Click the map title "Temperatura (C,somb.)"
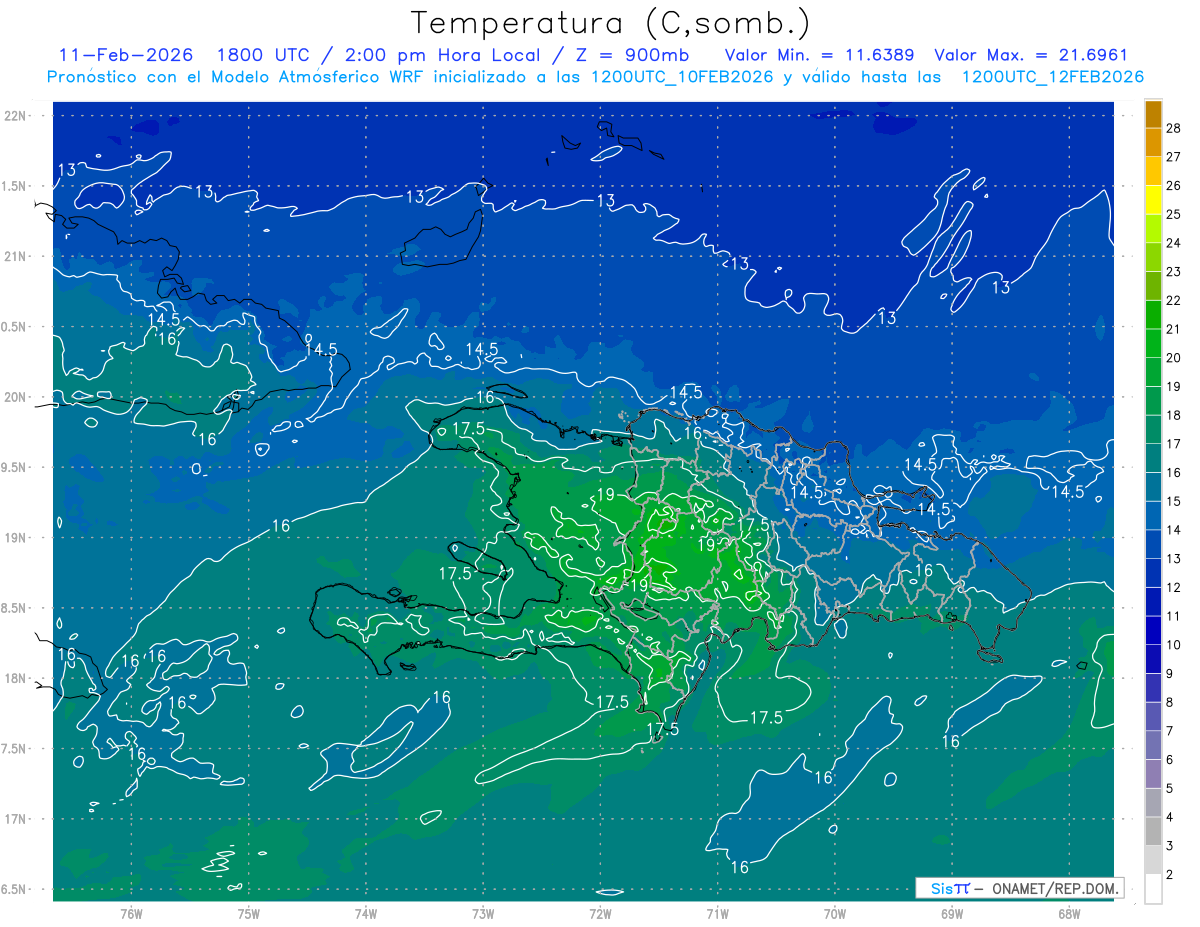Image resolution: width=1200 pixels, height=927 pixels. (611, 23)
